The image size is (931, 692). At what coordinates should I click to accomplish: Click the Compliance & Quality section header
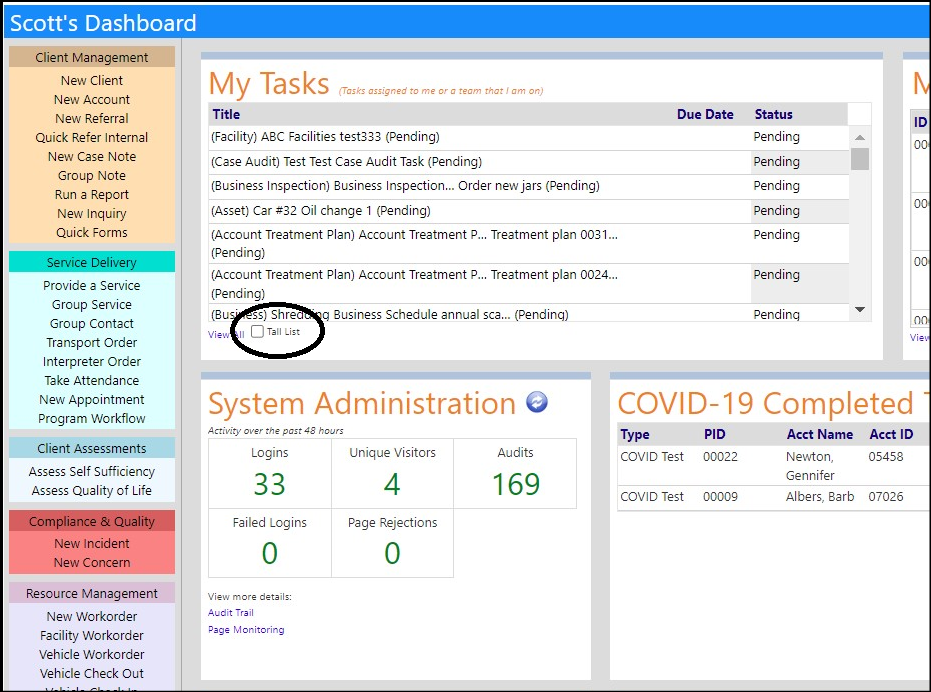click(92, 521)
